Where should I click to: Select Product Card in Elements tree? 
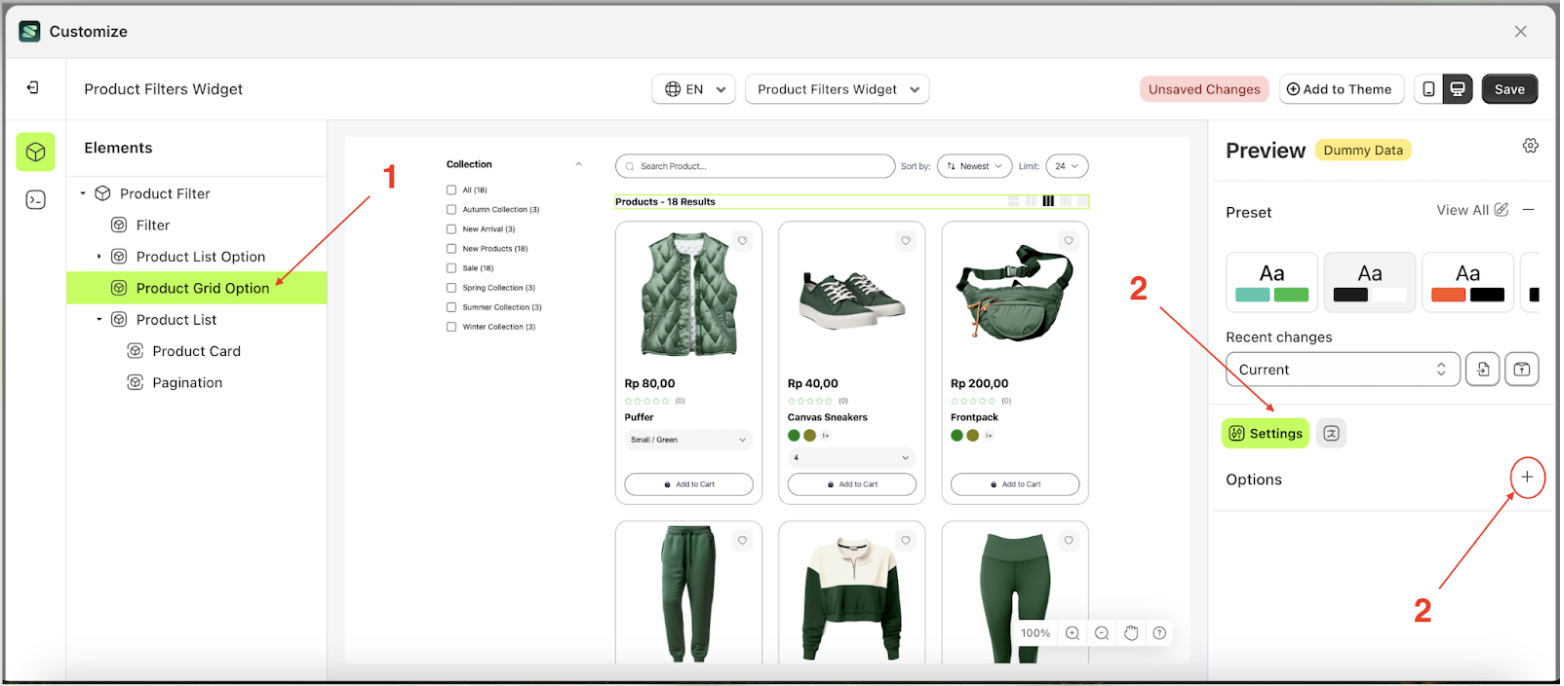point(196,351)
